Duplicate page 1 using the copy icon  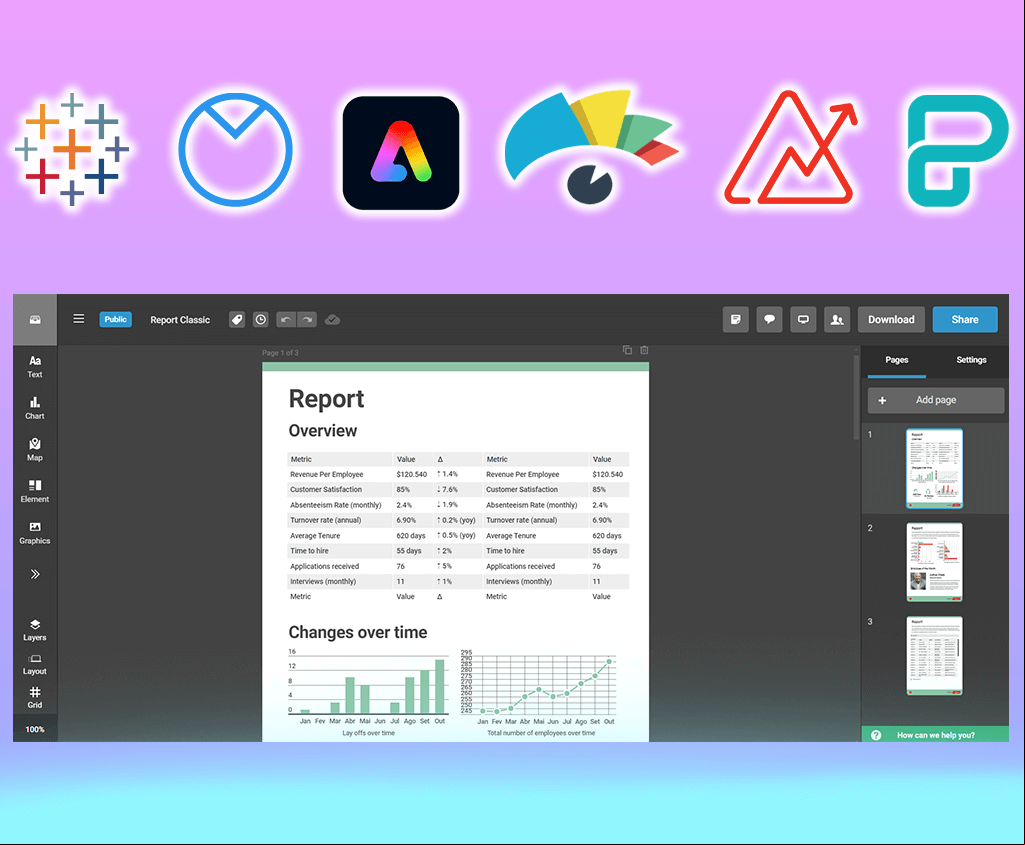[628, 350]
